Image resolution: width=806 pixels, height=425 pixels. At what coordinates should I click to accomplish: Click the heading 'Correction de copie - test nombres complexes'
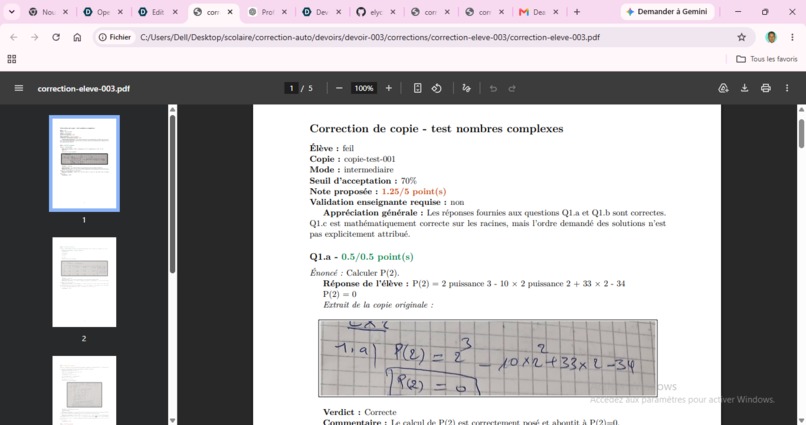(x=436, y=128)
